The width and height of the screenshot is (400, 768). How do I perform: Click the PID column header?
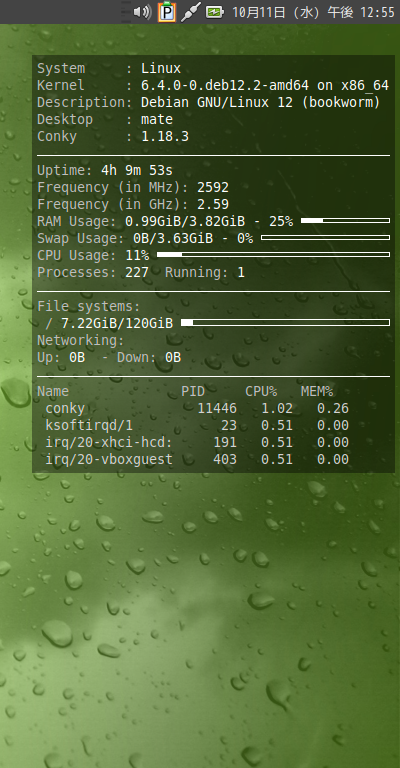click(193, 392)
